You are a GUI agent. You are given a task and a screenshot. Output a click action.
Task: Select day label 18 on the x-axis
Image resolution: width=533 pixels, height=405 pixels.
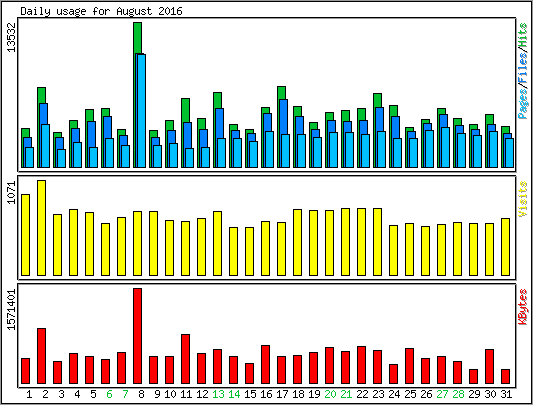(x=298, y=394)
